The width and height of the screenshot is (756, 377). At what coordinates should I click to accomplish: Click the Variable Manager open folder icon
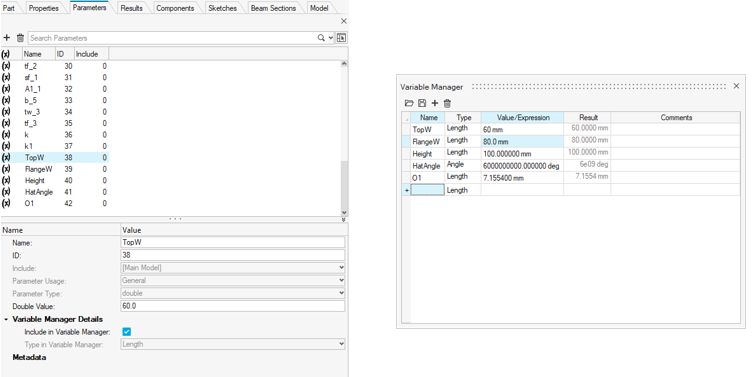pyautogui.click(x=409, y=103)
